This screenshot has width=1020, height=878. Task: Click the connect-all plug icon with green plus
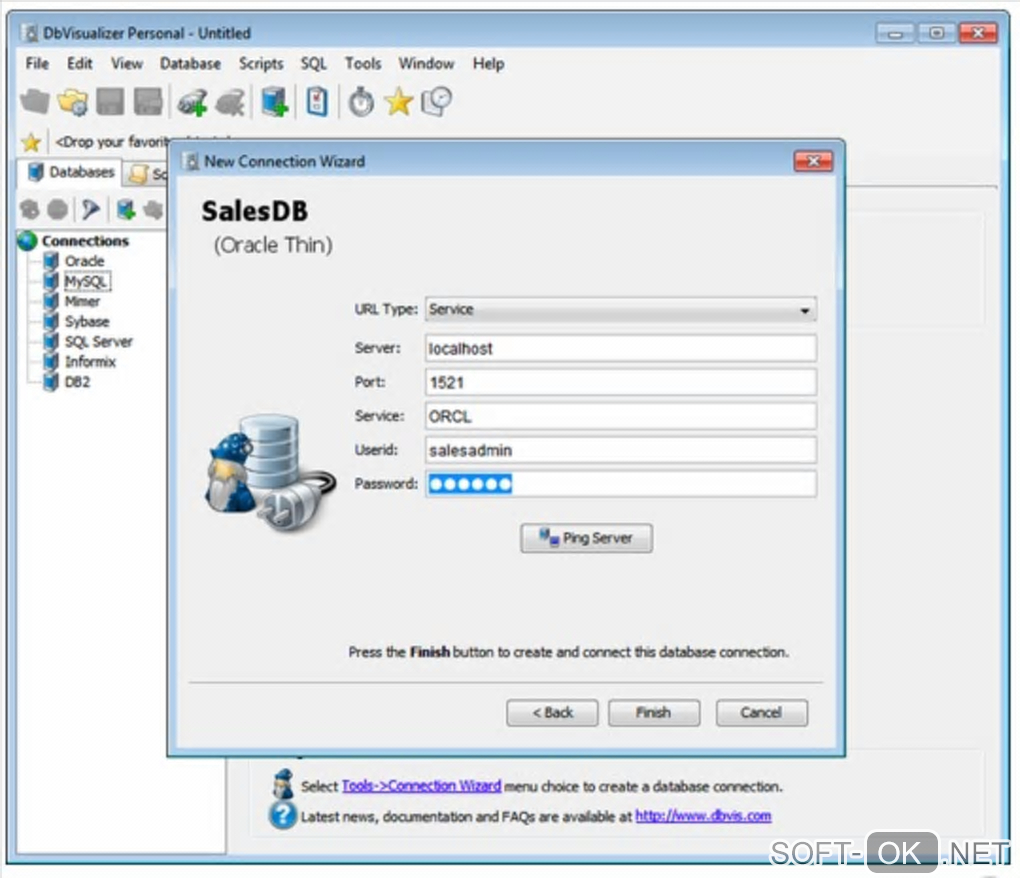tap(193, 102)
